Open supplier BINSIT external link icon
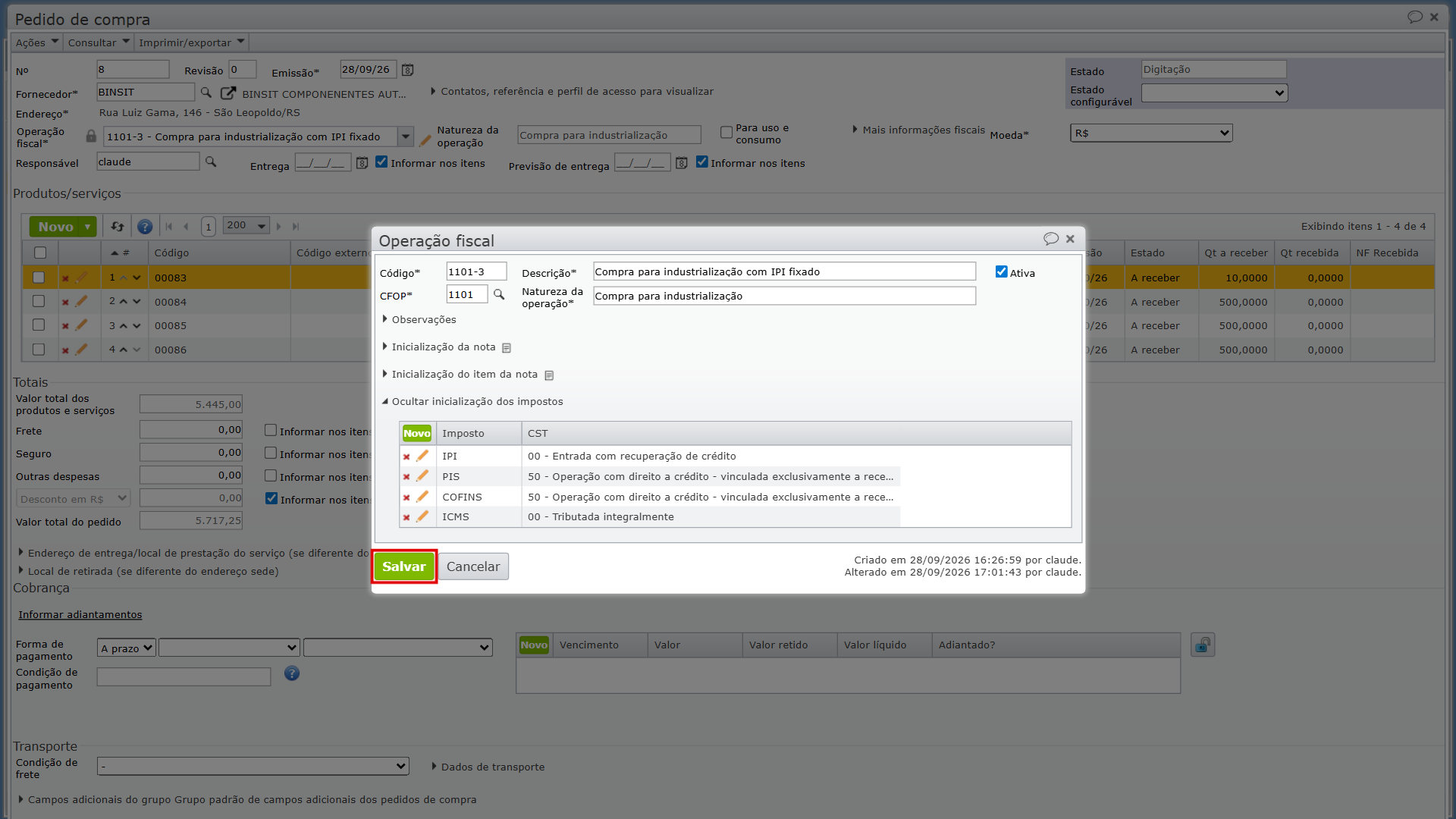The height and width of the screenshot is (819, 1456). point(227,93)
